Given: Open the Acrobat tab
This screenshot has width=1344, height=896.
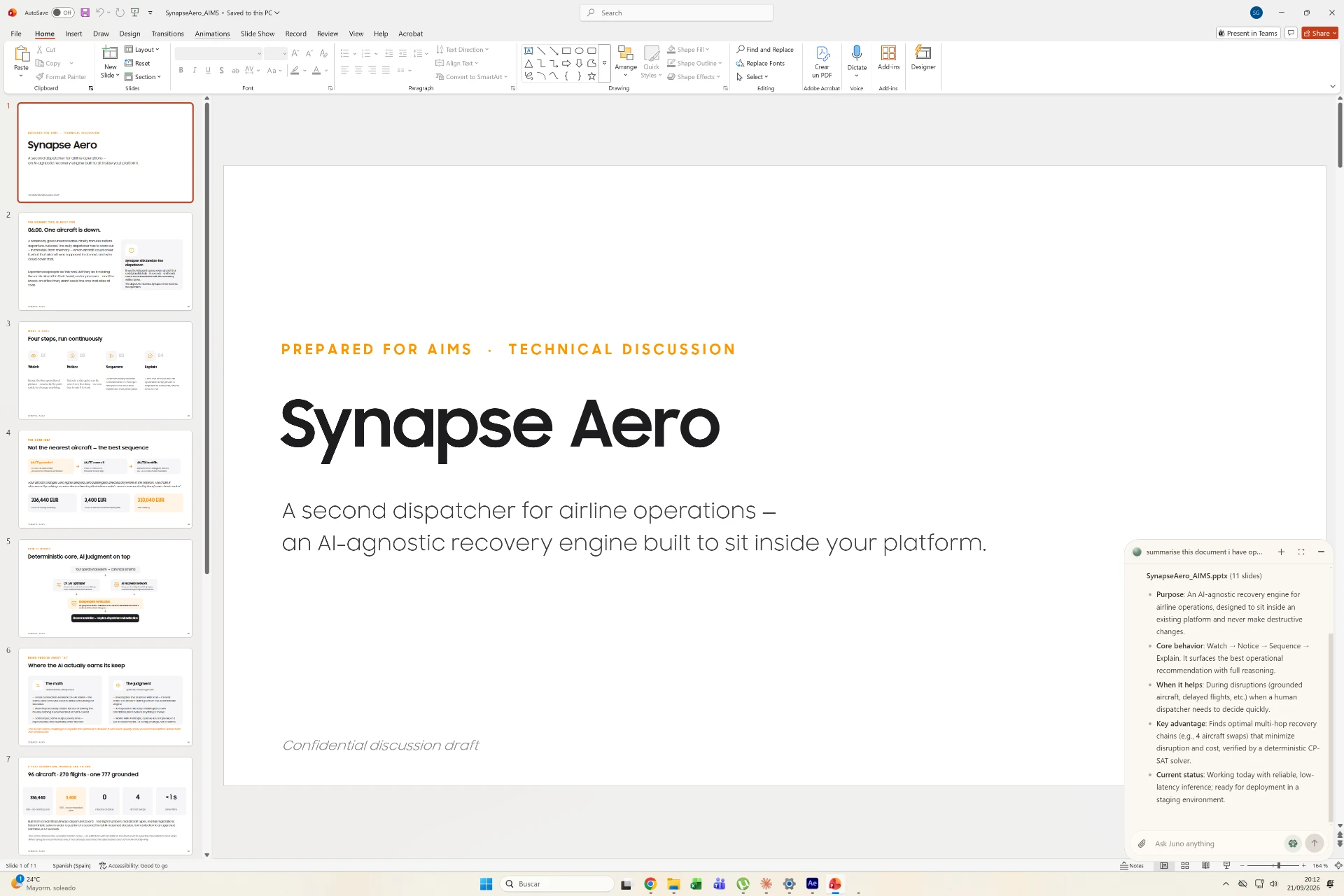Looking at the screenshot, I should coord(410,34).
